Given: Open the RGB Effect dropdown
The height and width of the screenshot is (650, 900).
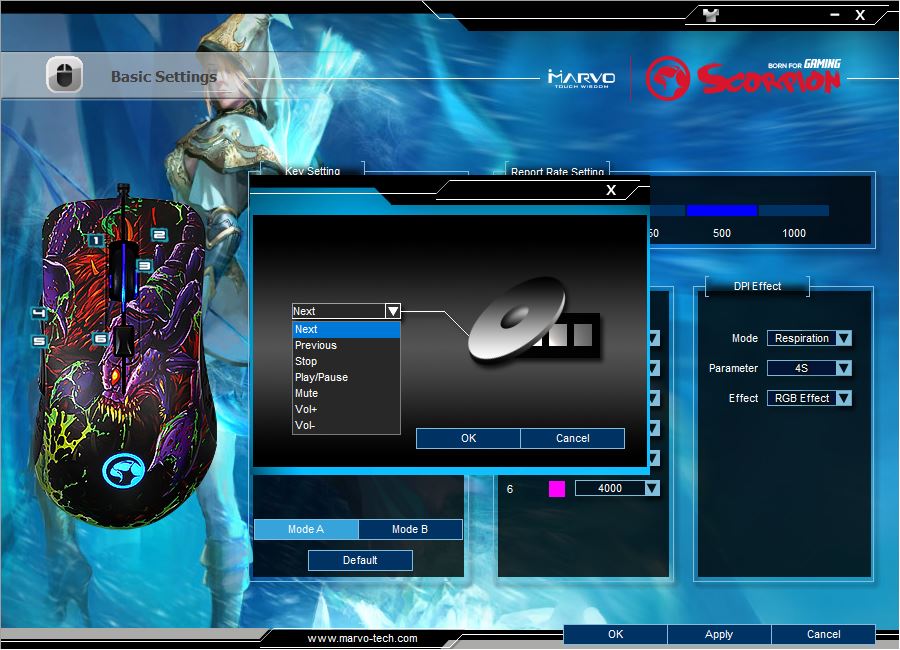Looking at the screenshot, I should [843, 398].
